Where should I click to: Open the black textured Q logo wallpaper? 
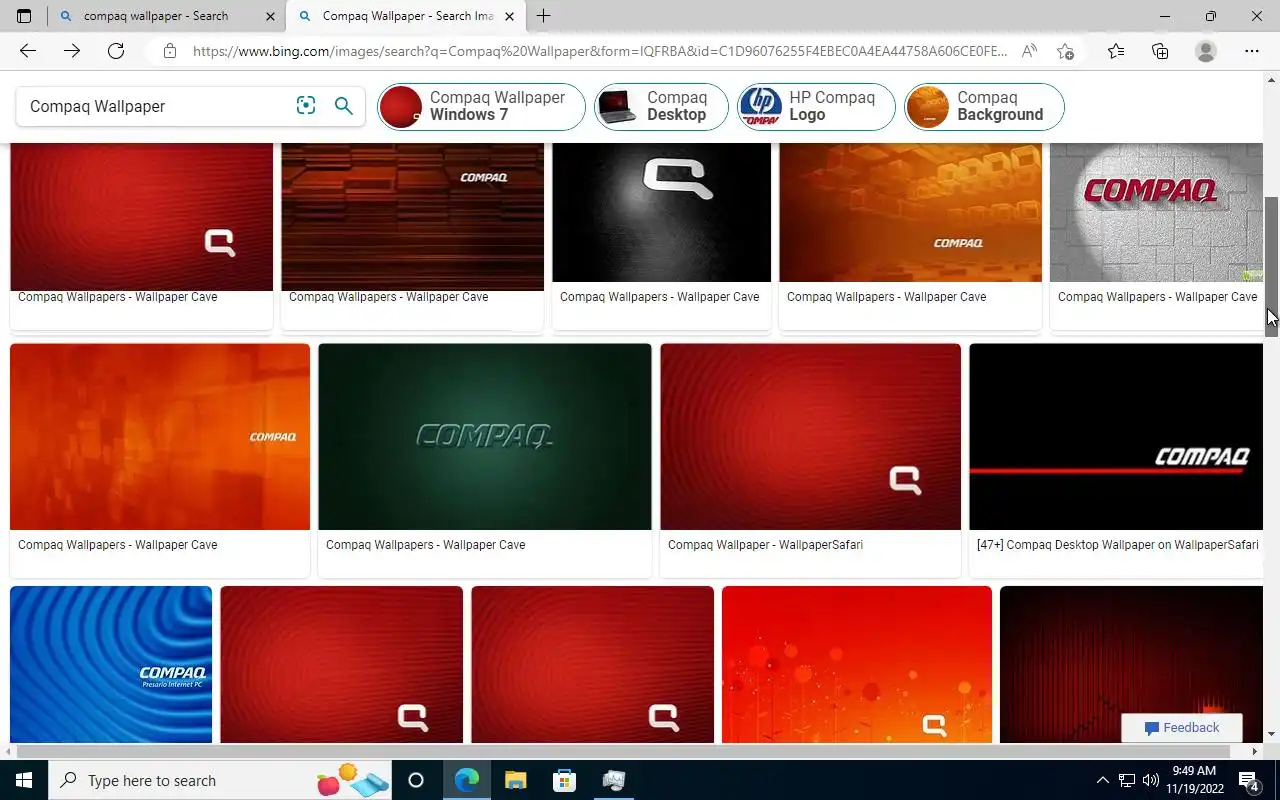(662, 212)
